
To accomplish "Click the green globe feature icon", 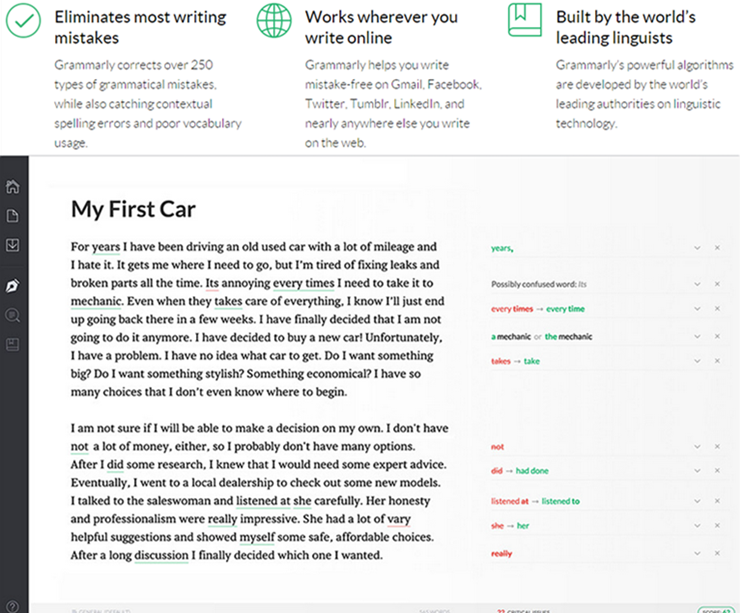I will tap(274, 20).
